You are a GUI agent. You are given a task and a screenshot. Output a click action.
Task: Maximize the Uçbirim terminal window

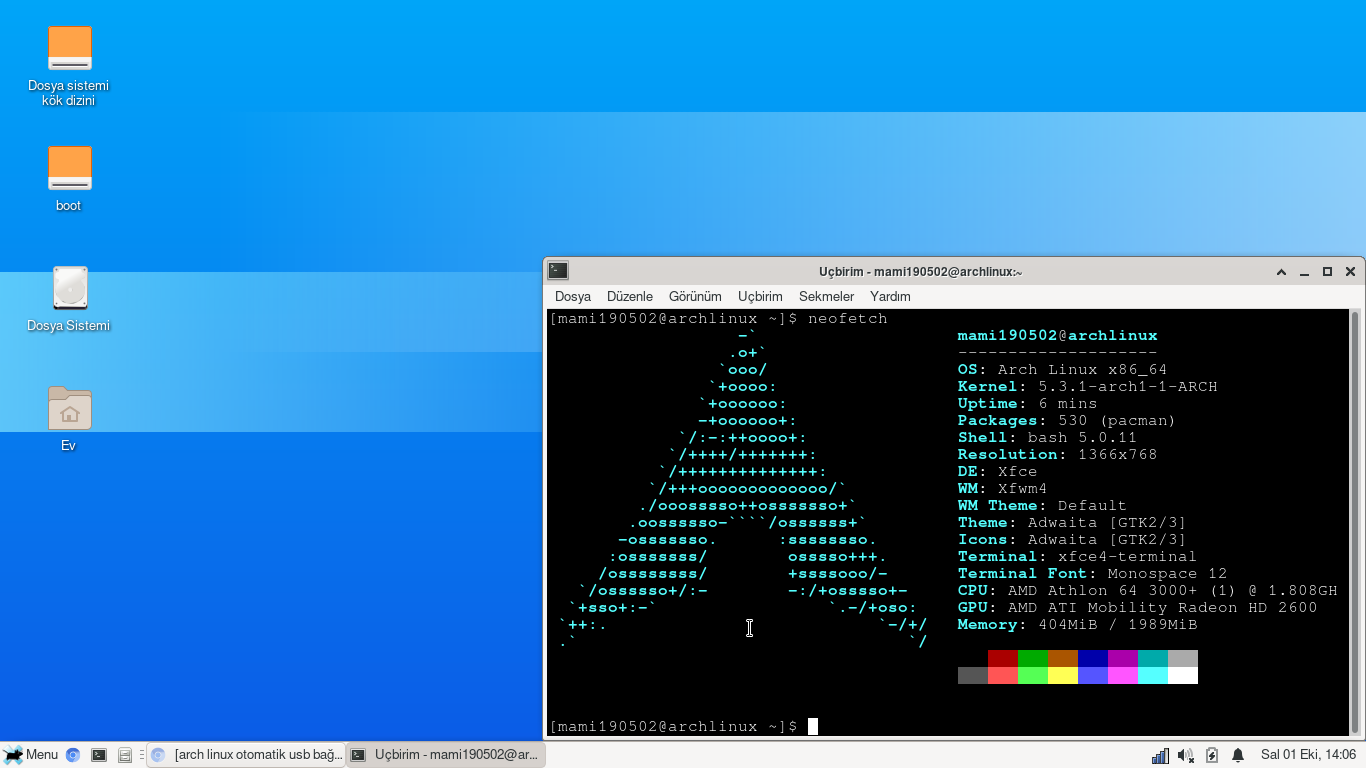click(x=1328, y=272)
